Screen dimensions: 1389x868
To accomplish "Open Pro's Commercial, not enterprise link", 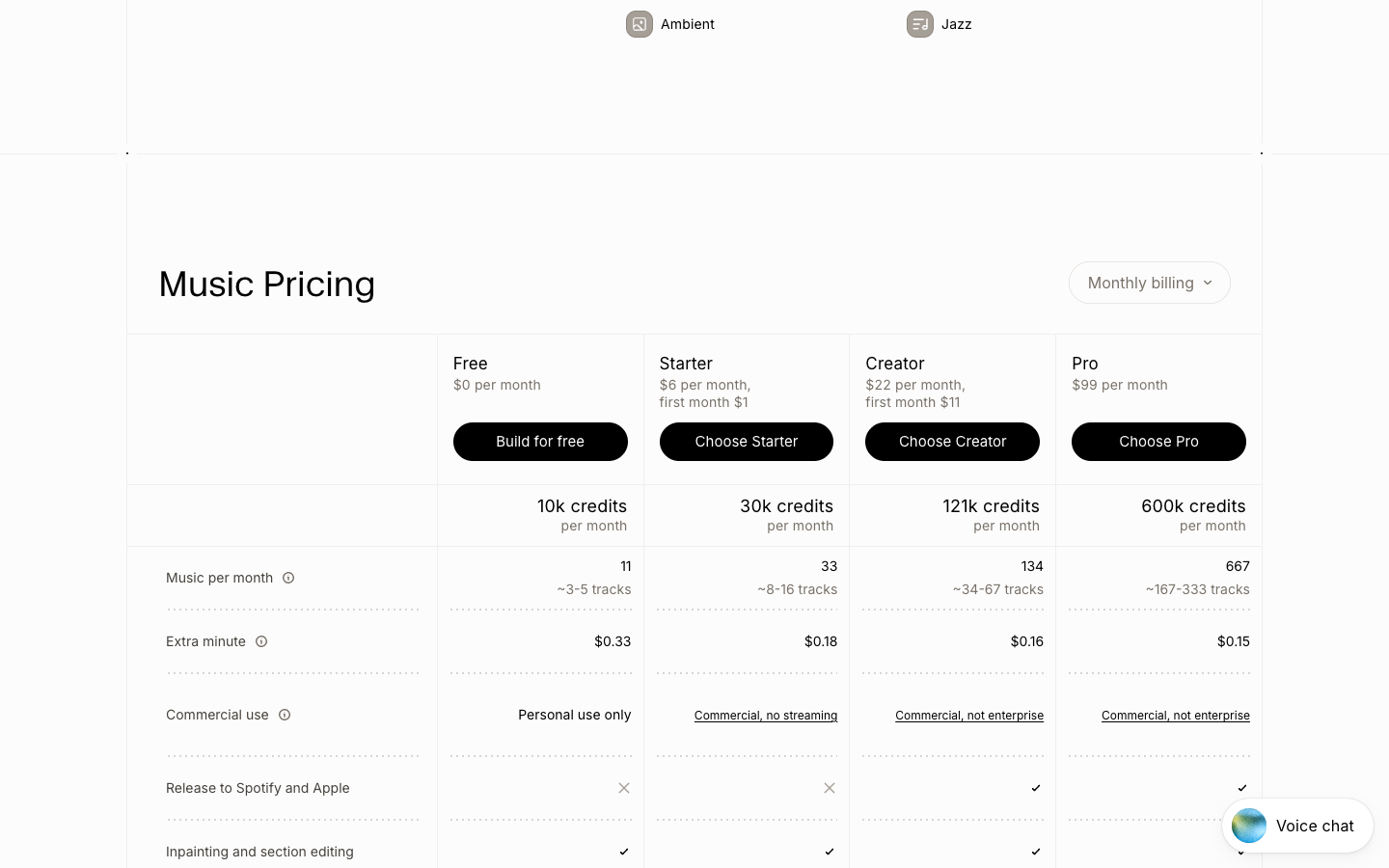I will 1176,716.
